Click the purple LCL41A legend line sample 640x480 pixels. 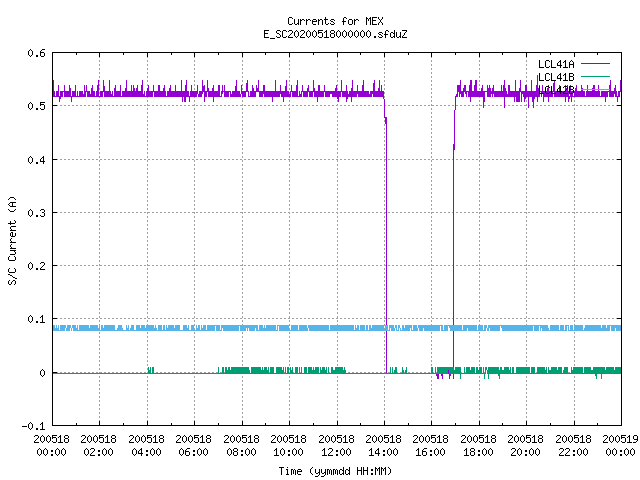(595, 64)
